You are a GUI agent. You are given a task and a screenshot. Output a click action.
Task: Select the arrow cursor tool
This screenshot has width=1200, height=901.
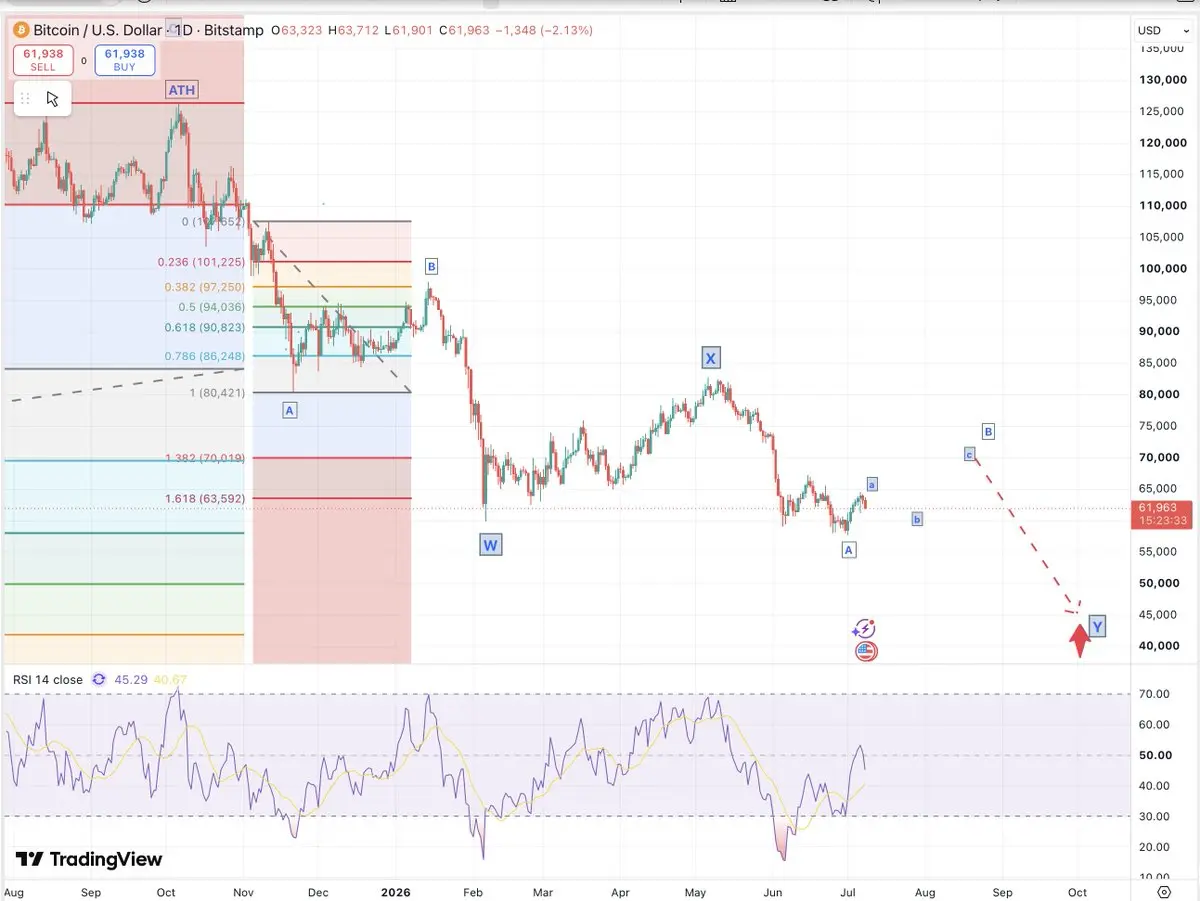coord(52,98)
